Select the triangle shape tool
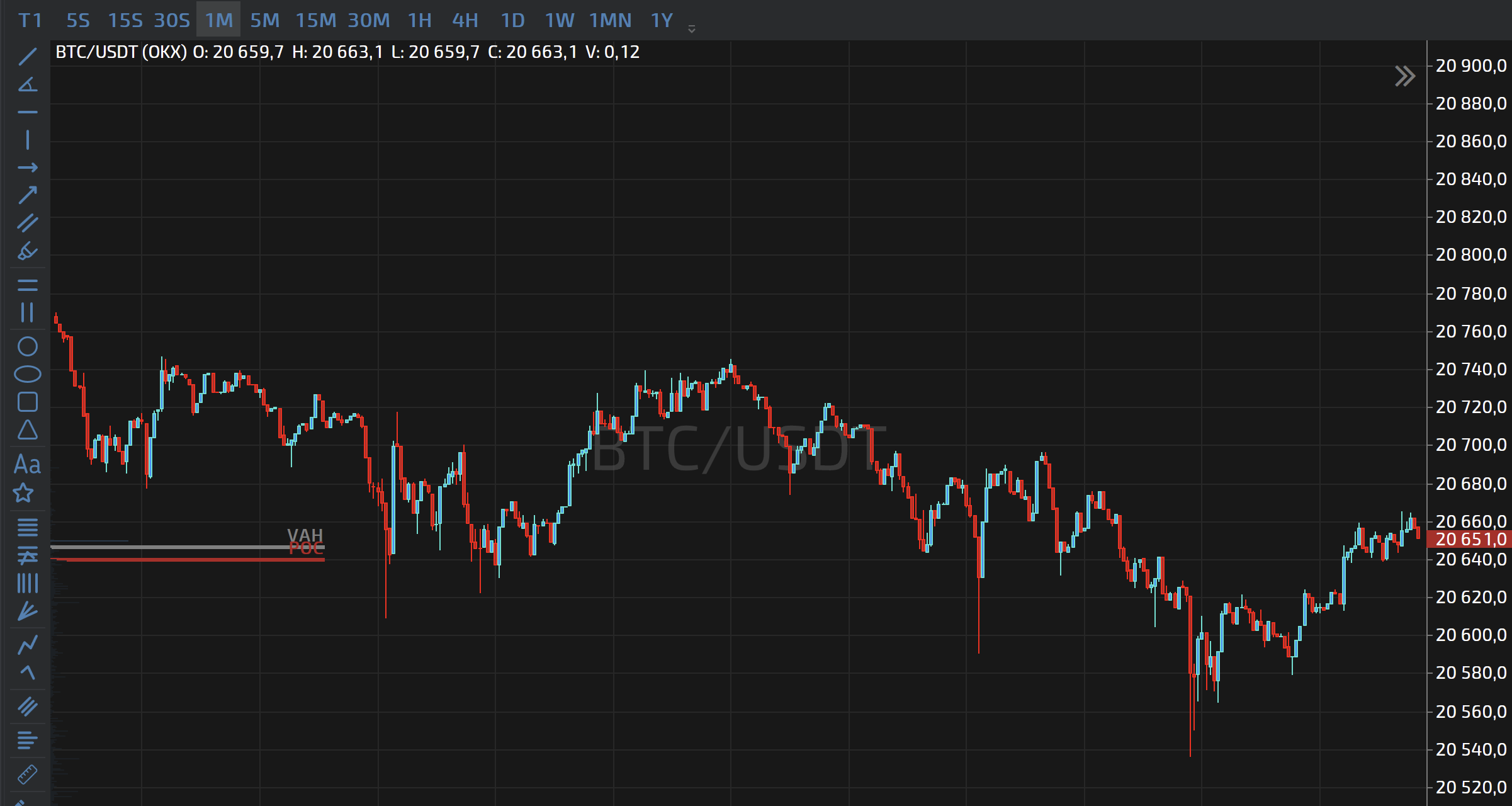1512x806 pixels. pos(27,430)
